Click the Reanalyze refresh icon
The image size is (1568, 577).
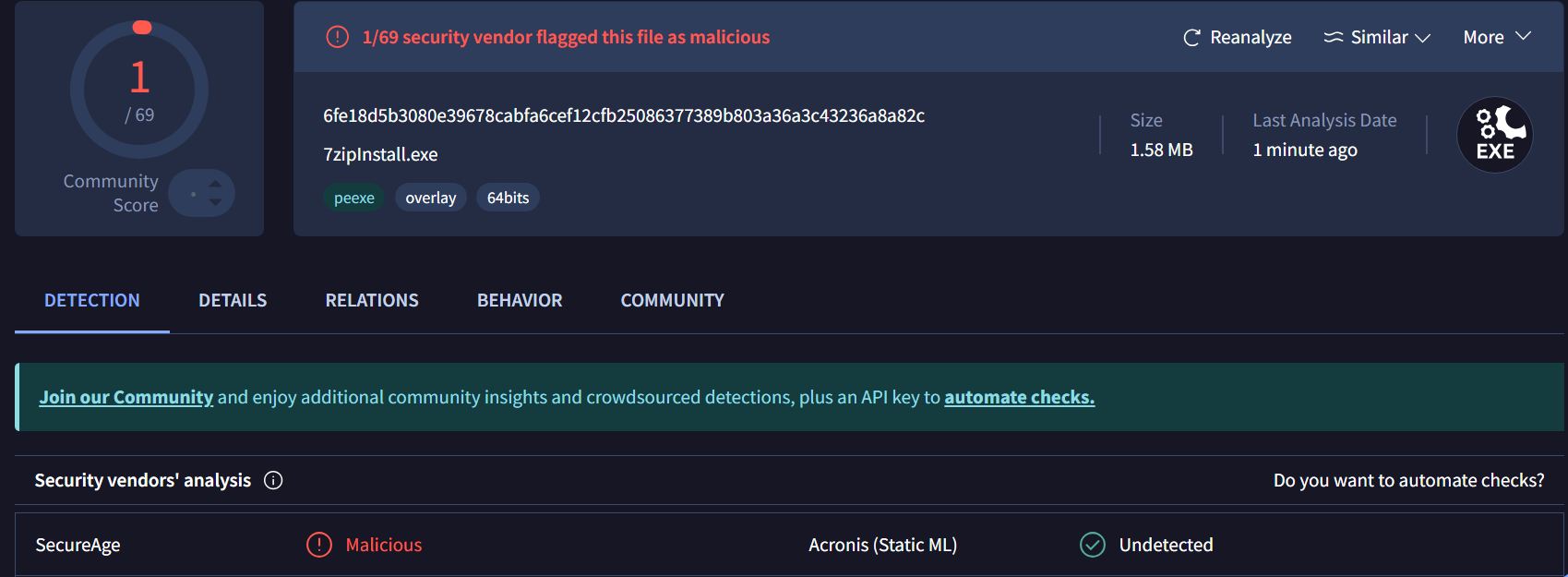click(1191, 38)
